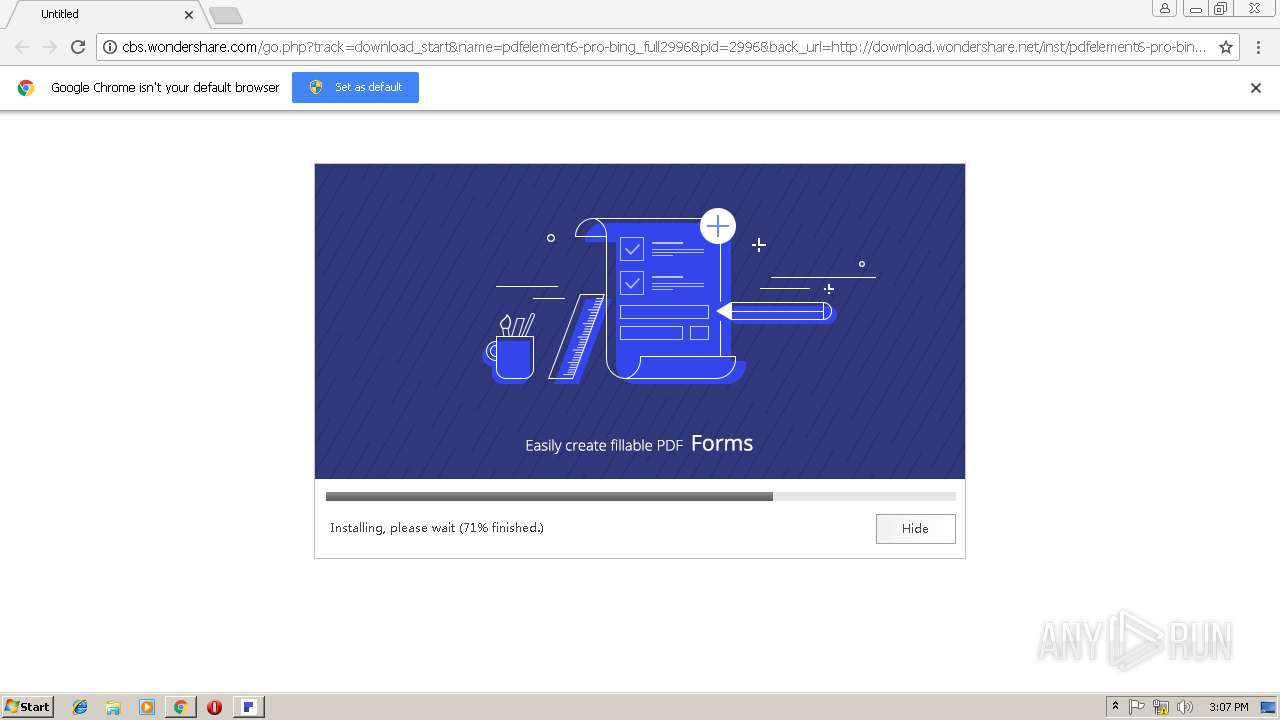The height and width of the screenshot is (720, 1280).
Task: View site information icon in address bar
Action: click(x=110, y=47)
